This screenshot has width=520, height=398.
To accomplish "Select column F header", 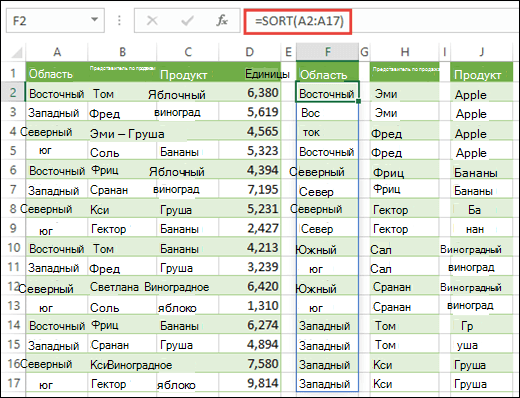I will coord(328,52).
